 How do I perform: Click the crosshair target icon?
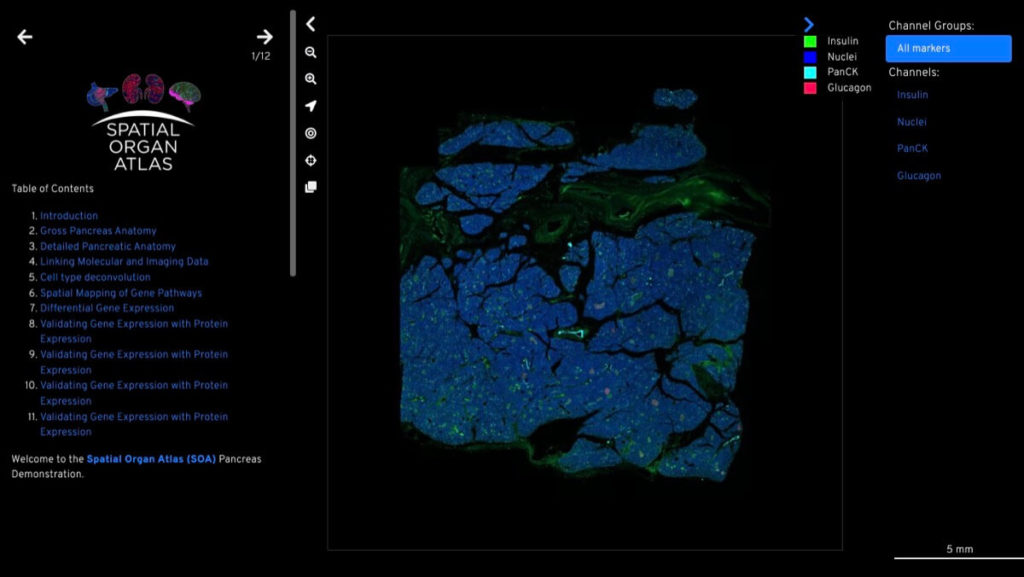pyautogui.click(x=311, y=160)
